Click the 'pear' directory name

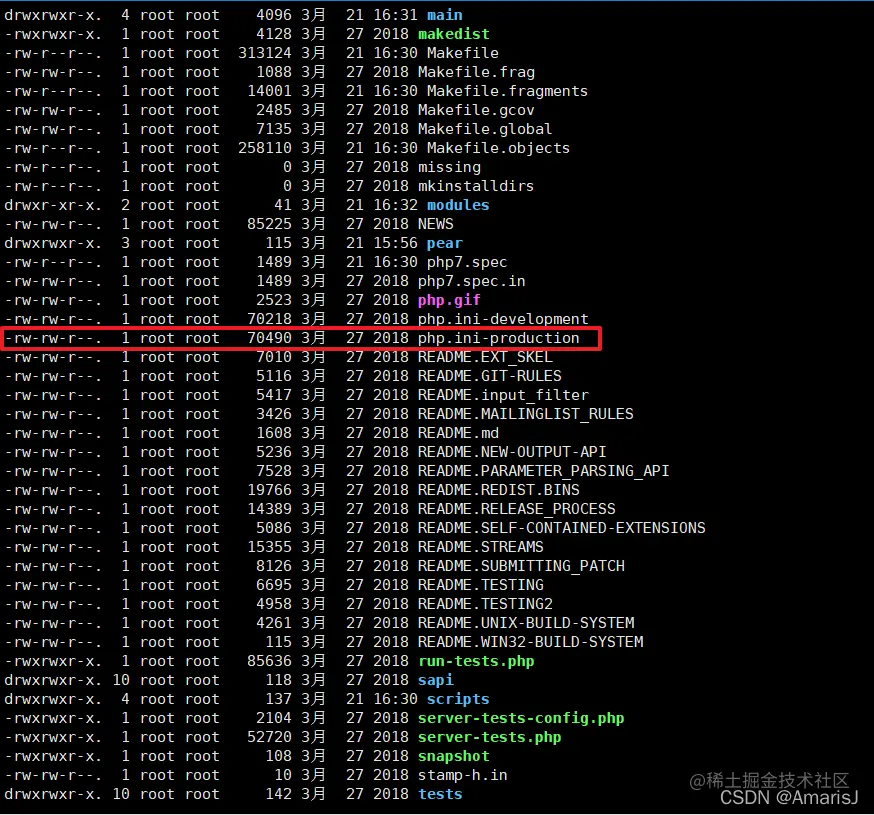(444, 243)
